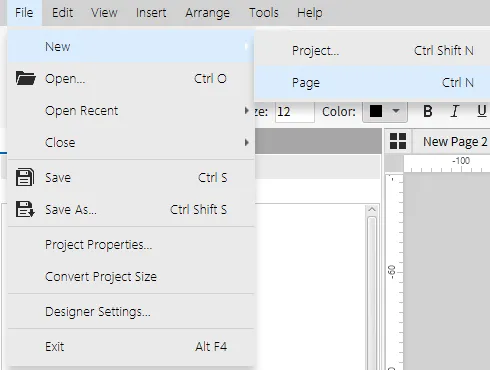Viewport: 490px width, 370px height.
Task: Click the black text color swatch
Action: coord(376,111)
